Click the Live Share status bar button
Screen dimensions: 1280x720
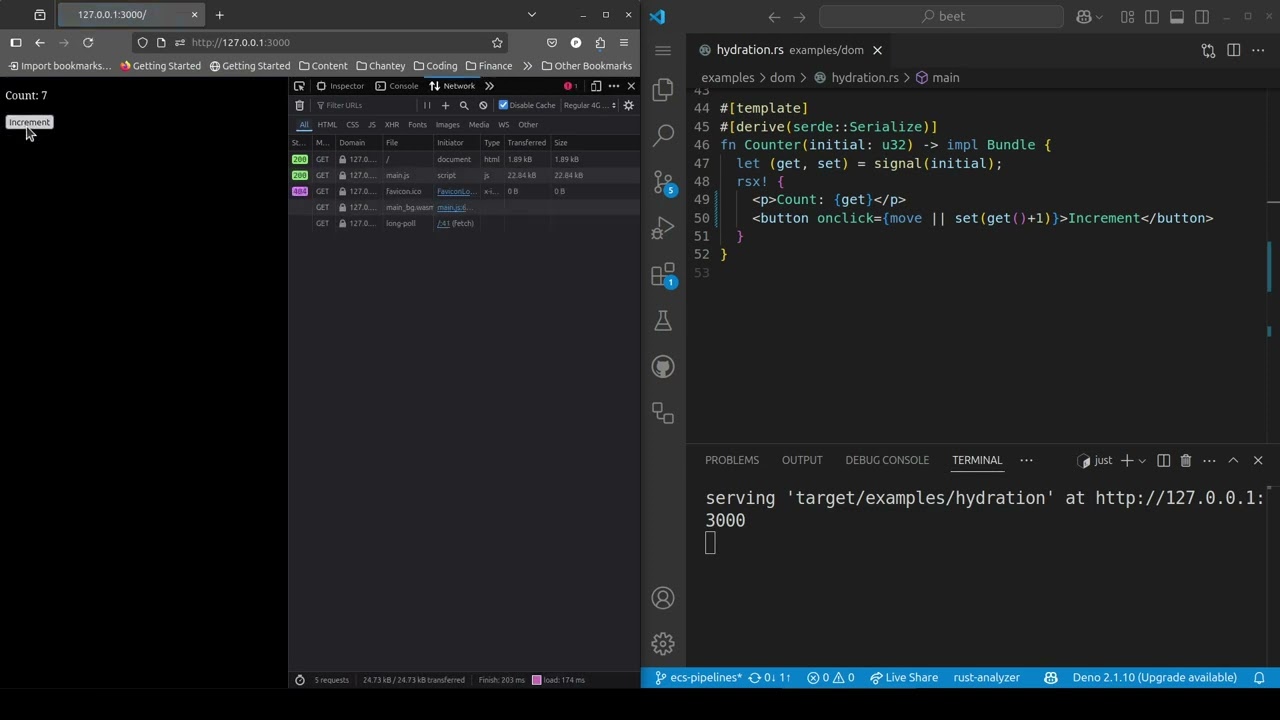pyautogui.click(x=904, y=677)
